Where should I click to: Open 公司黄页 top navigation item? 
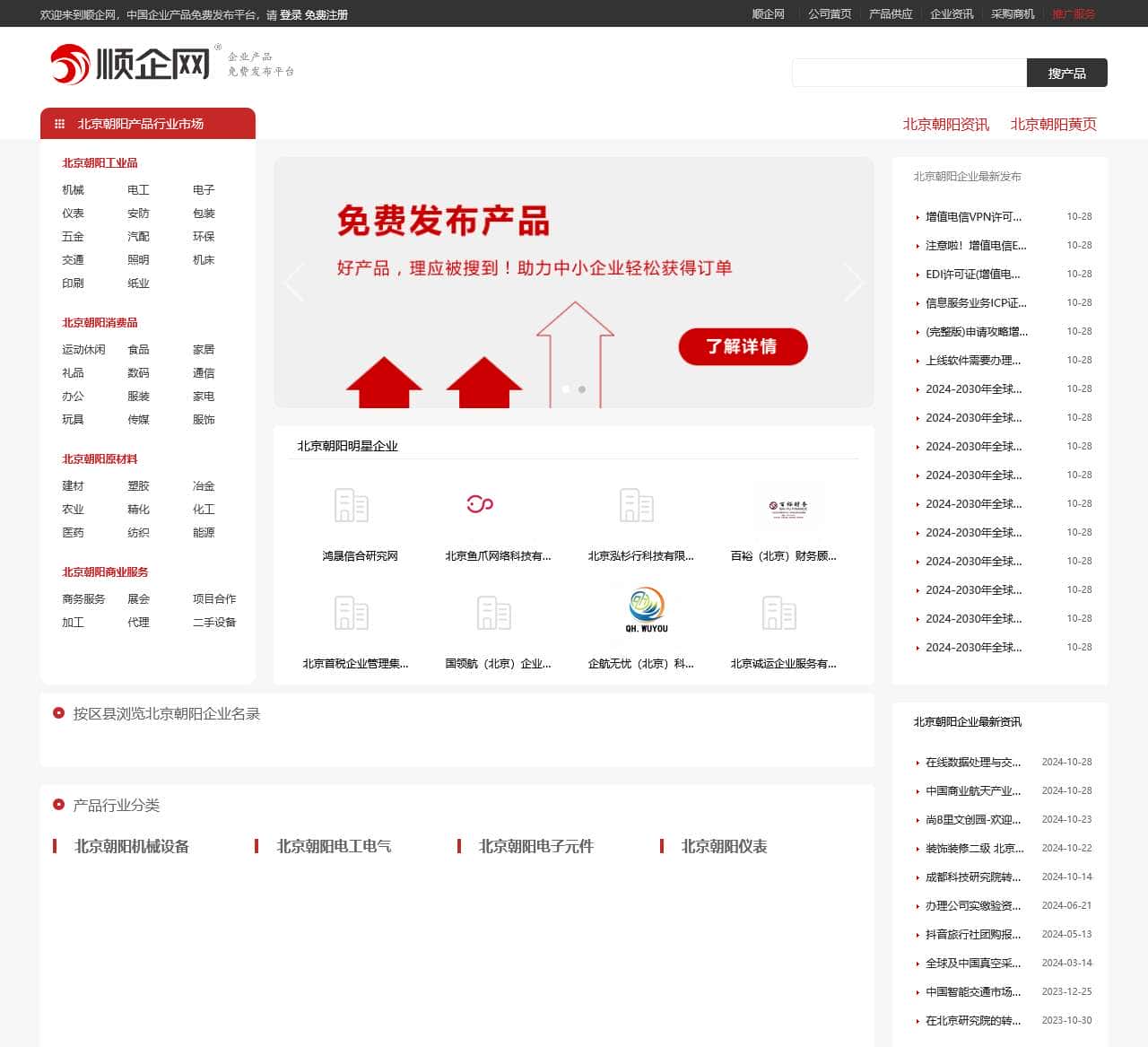(x=830, y=14)
